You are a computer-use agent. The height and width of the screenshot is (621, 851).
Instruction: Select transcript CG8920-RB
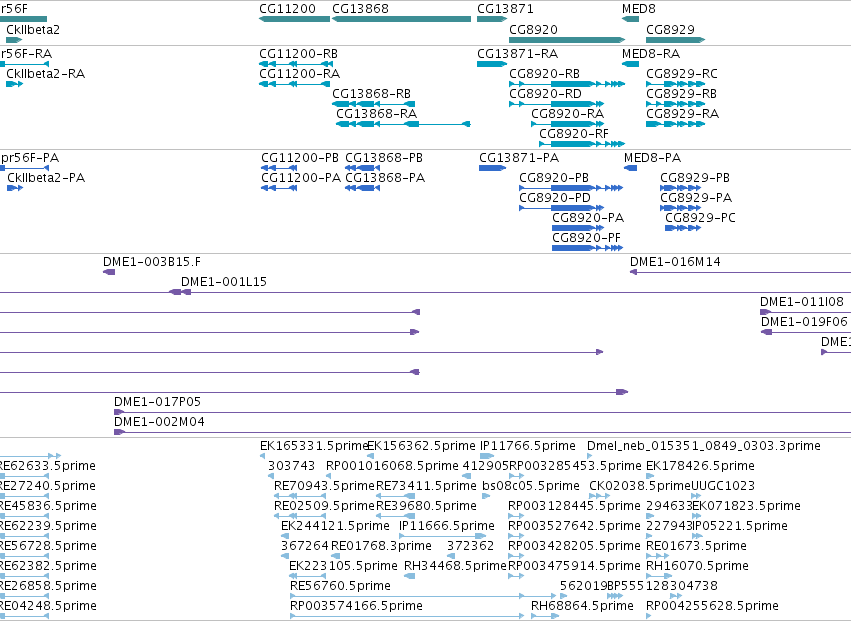[x=567, y=84]
